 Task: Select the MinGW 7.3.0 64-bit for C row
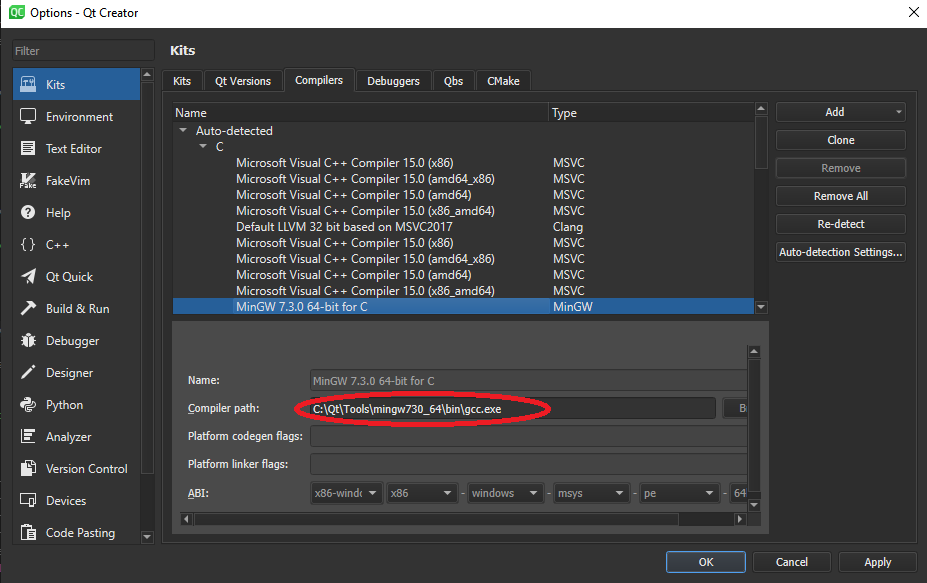tap(464, 306)
